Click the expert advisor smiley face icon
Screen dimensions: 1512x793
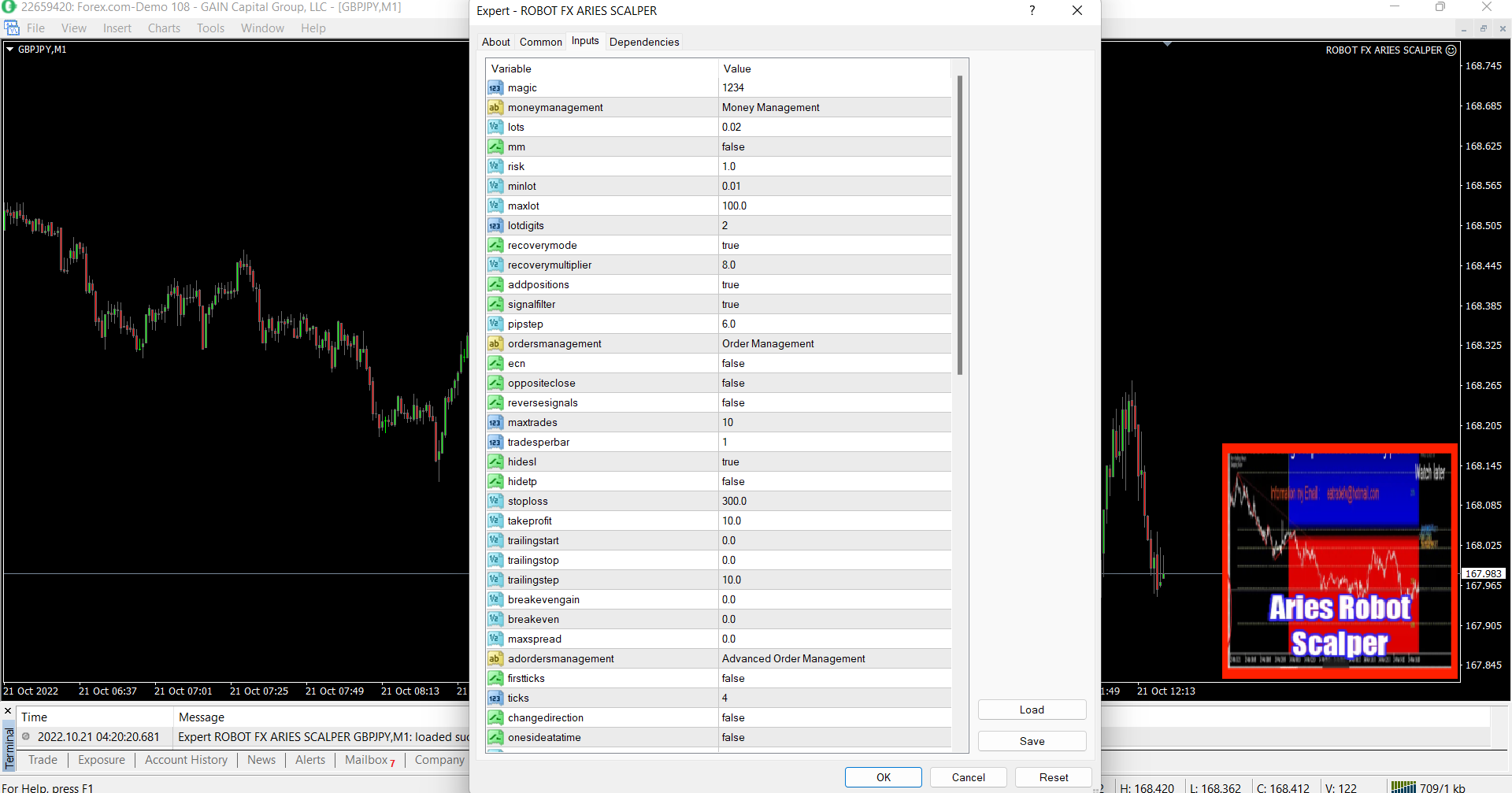click(x=1451, y=50)
